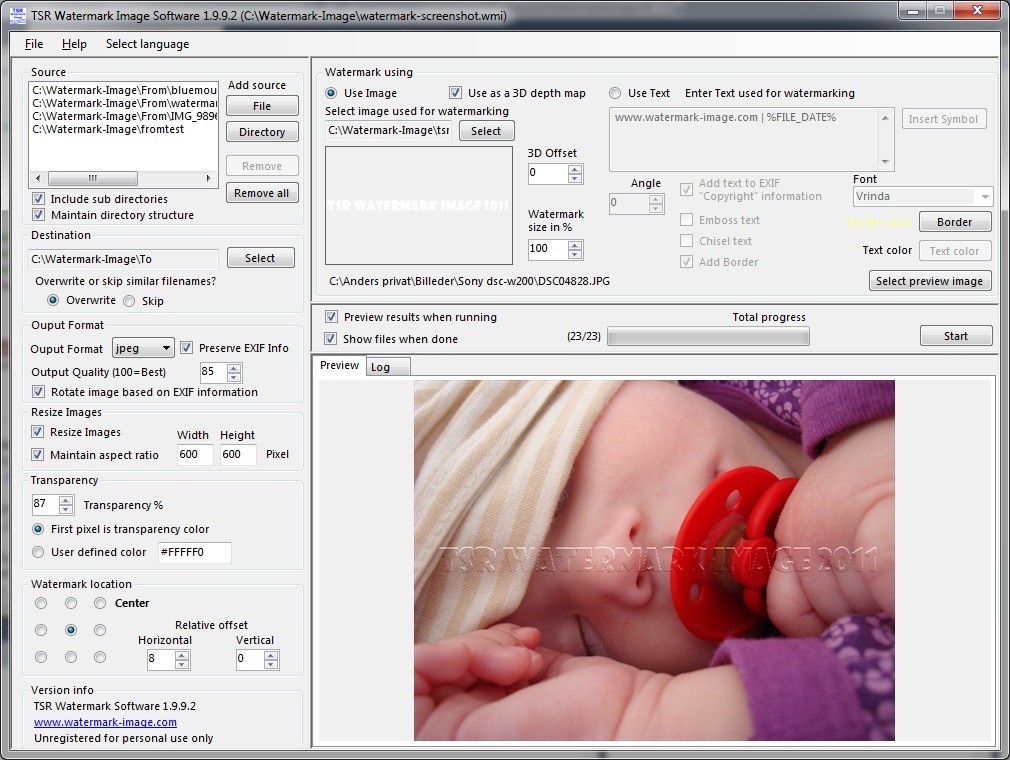Increase the 3D Offset spinner value
The image size is (1010, 760).
click(575, 169)
